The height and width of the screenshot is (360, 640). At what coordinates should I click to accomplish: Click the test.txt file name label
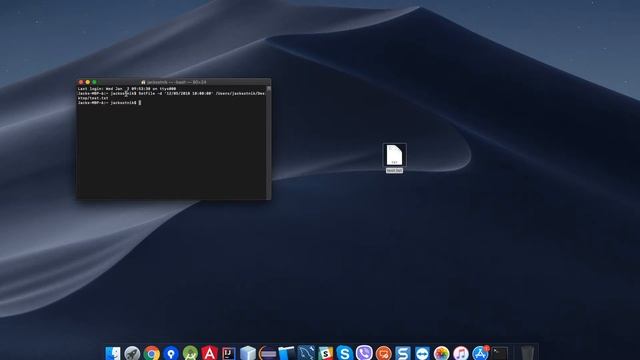point(394,170)
